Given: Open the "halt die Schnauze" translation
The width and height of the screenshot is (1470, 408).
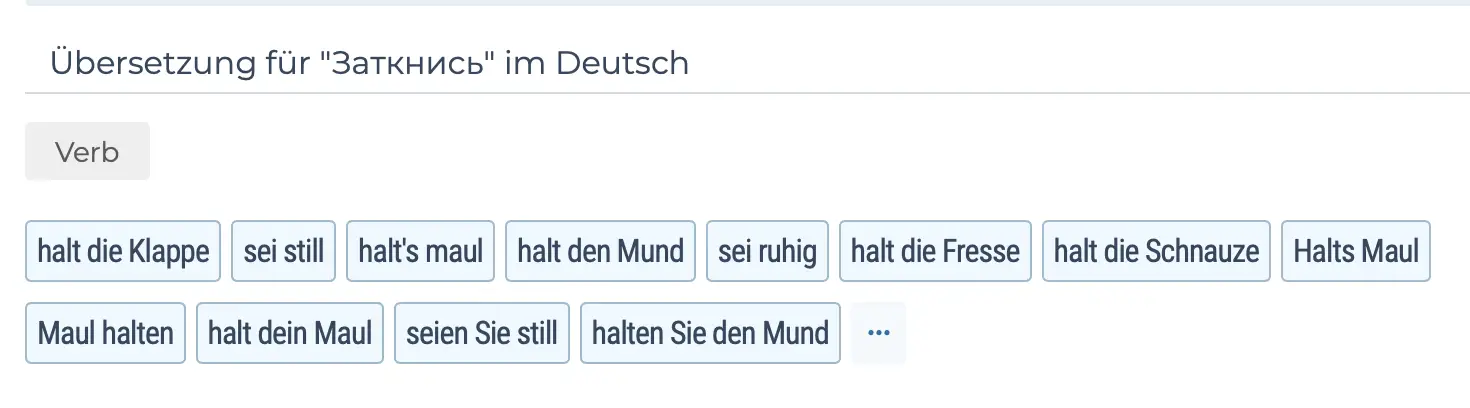Looking at the screenshot, I should [x=1156, y=251].
